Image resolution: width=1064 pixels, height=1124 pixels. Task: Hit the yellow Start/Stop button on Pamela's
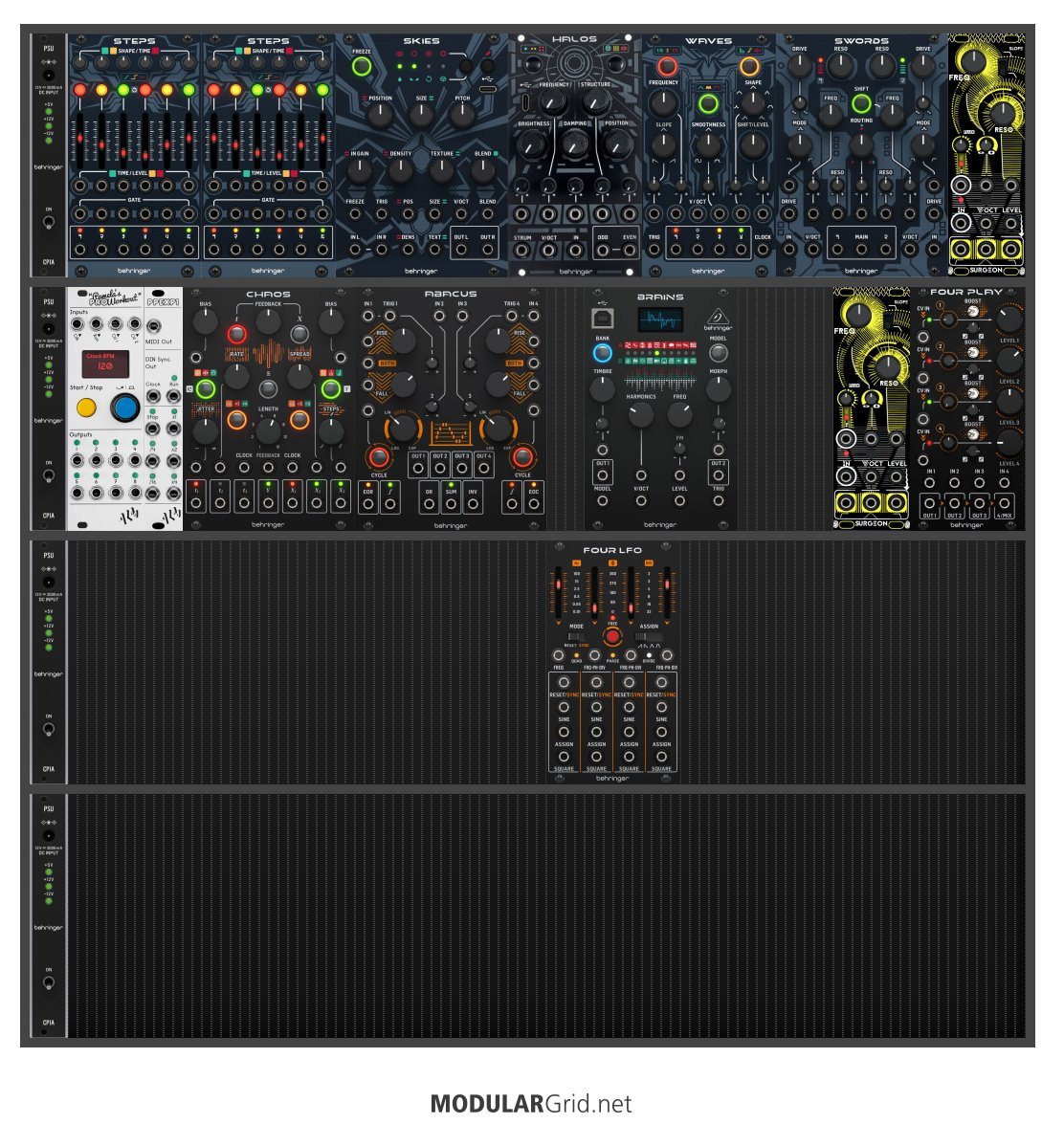coord(86,408)
